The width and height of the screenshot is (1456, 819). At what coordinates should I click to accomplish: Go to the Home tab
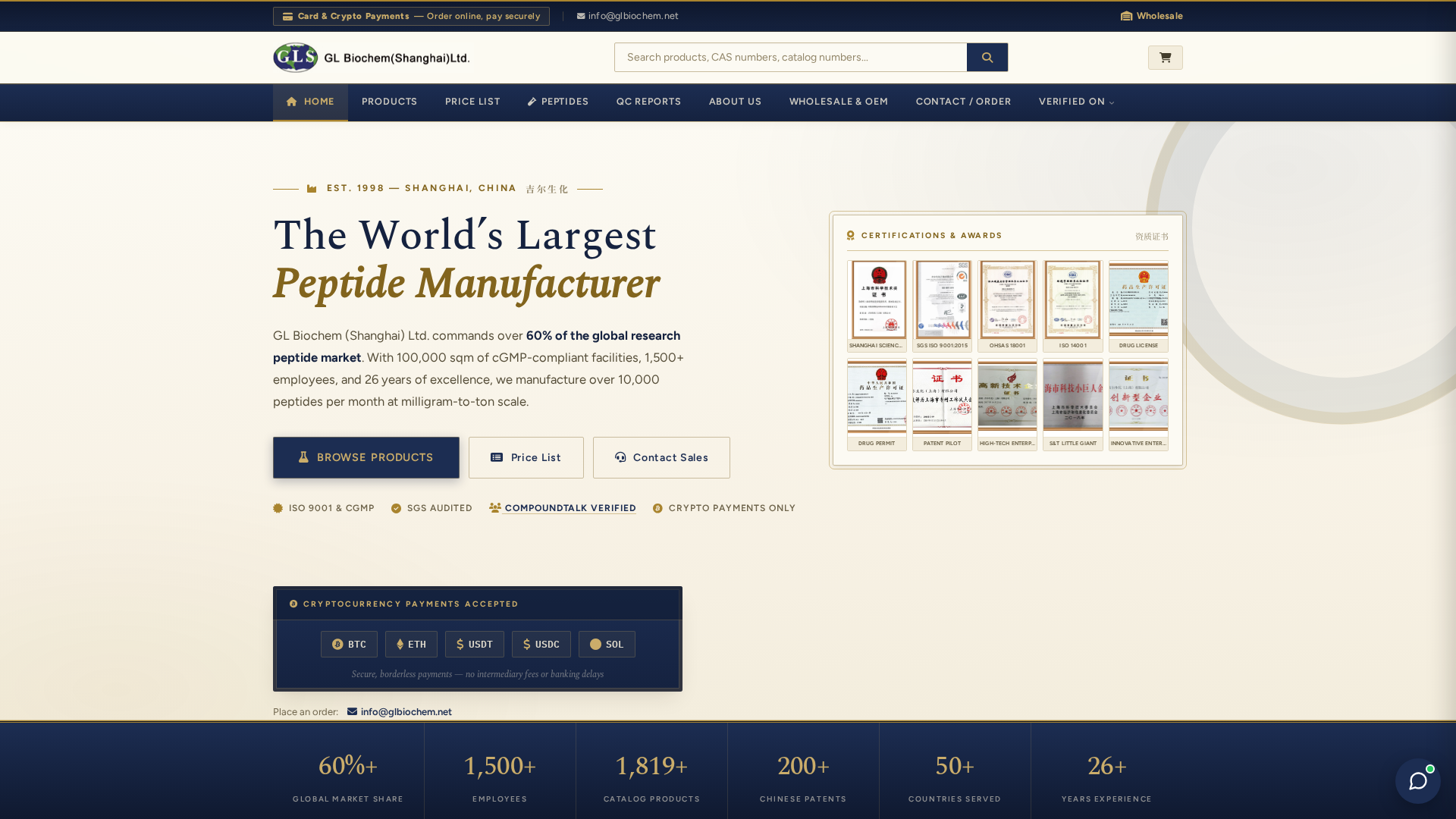tap(310, 102)
